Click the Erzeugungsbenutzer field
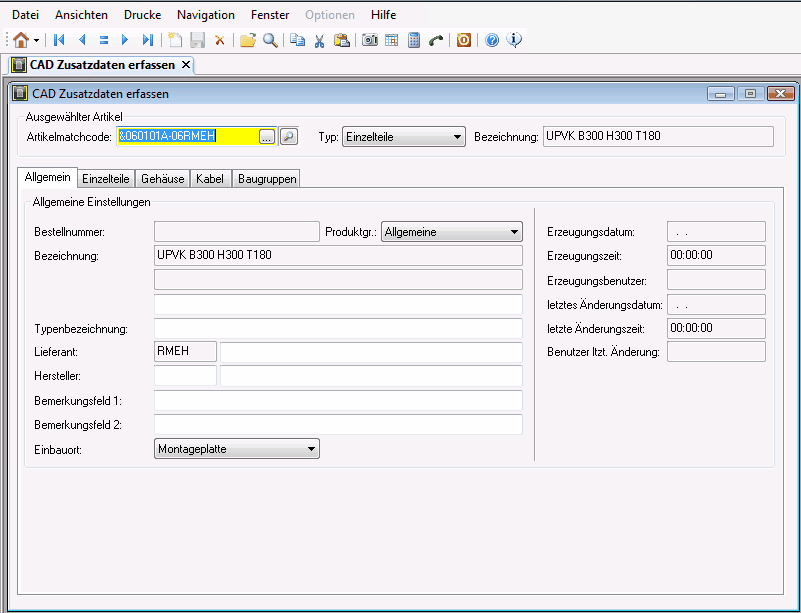The height and width of the screenshot is (613, 801). 716,280
